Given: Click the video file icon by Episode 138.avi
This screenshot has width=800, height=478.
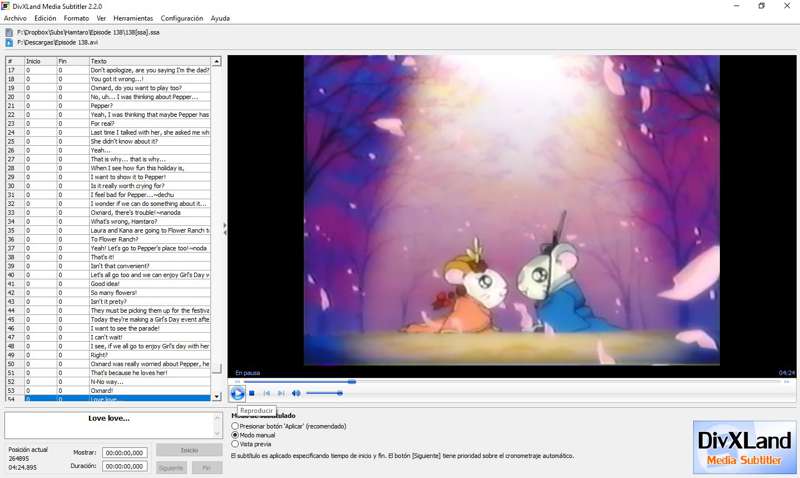Looking at the screenshot, I should coord(9,42).
